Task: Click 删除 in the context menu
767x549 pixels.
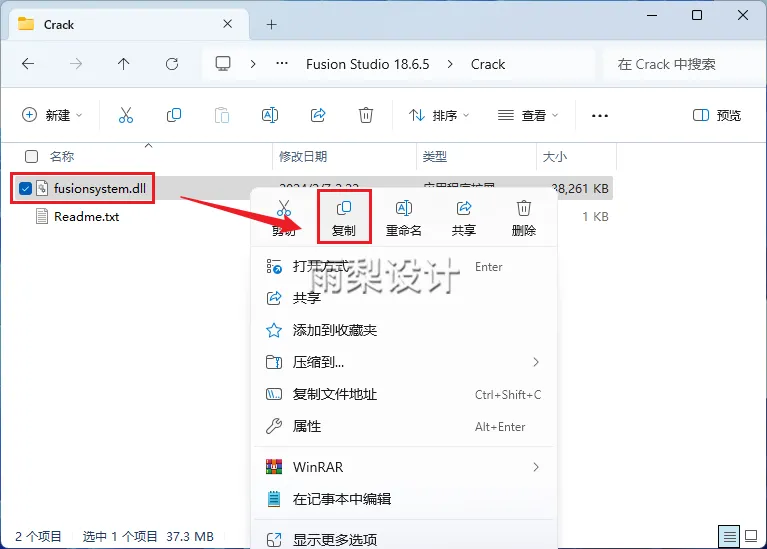Action: [524, 217]
